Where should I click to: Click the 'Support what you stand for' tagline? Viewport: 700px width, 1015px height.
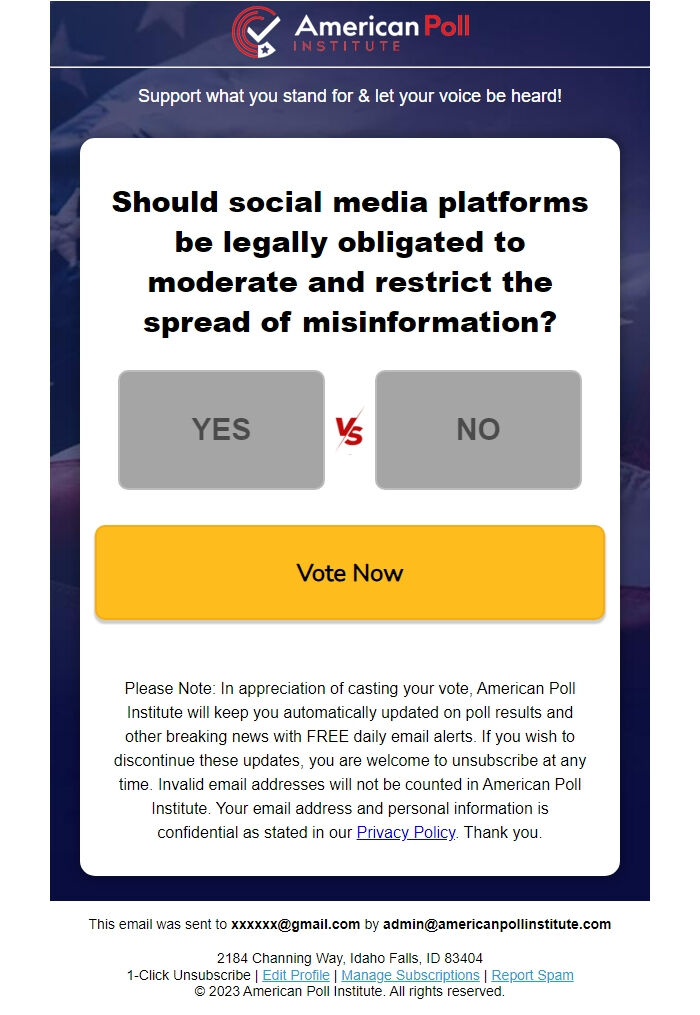click(x=350, y=96)
